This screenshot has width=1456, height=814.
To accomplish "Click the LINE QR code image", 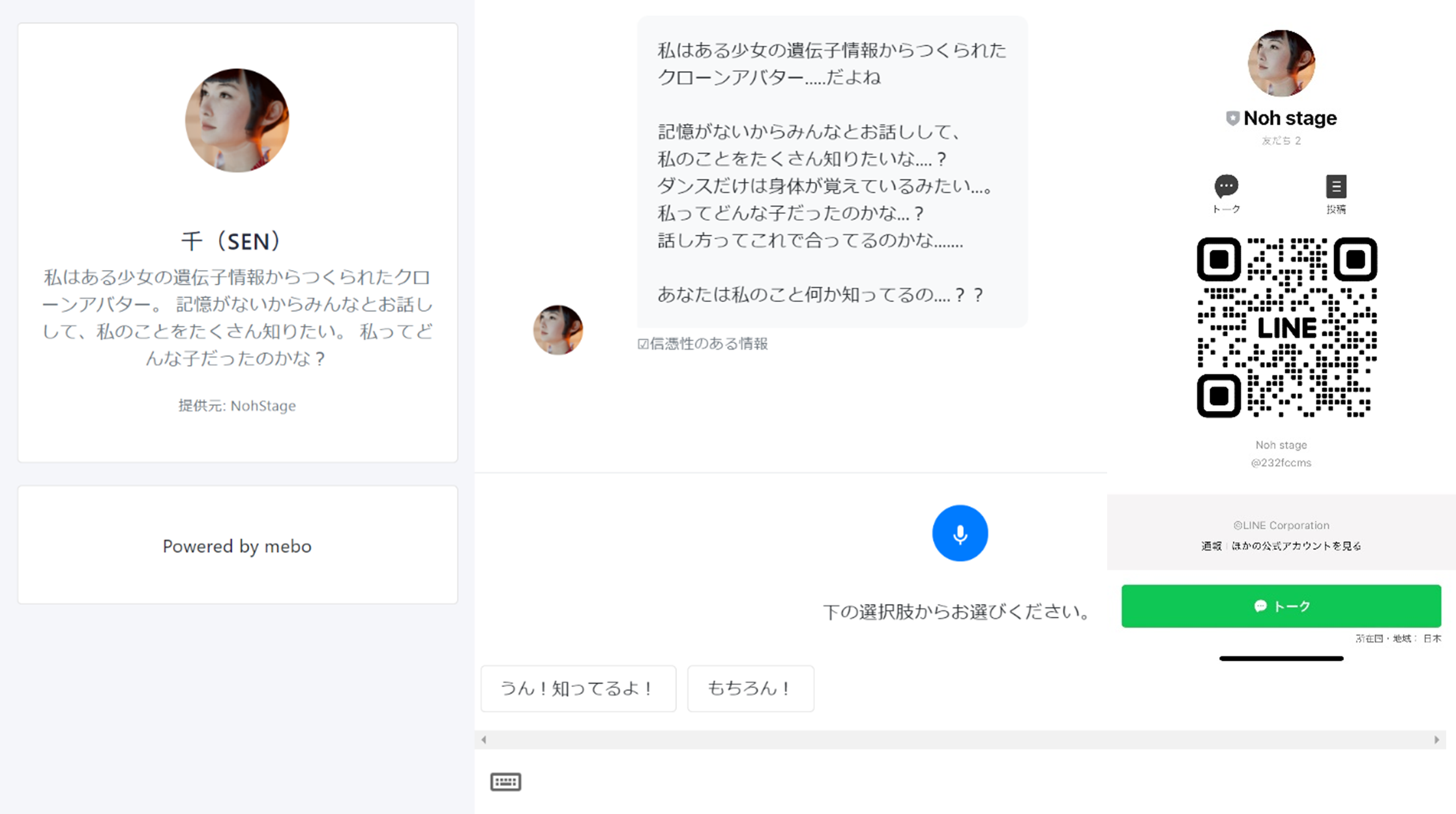I will click(1286, 327).
